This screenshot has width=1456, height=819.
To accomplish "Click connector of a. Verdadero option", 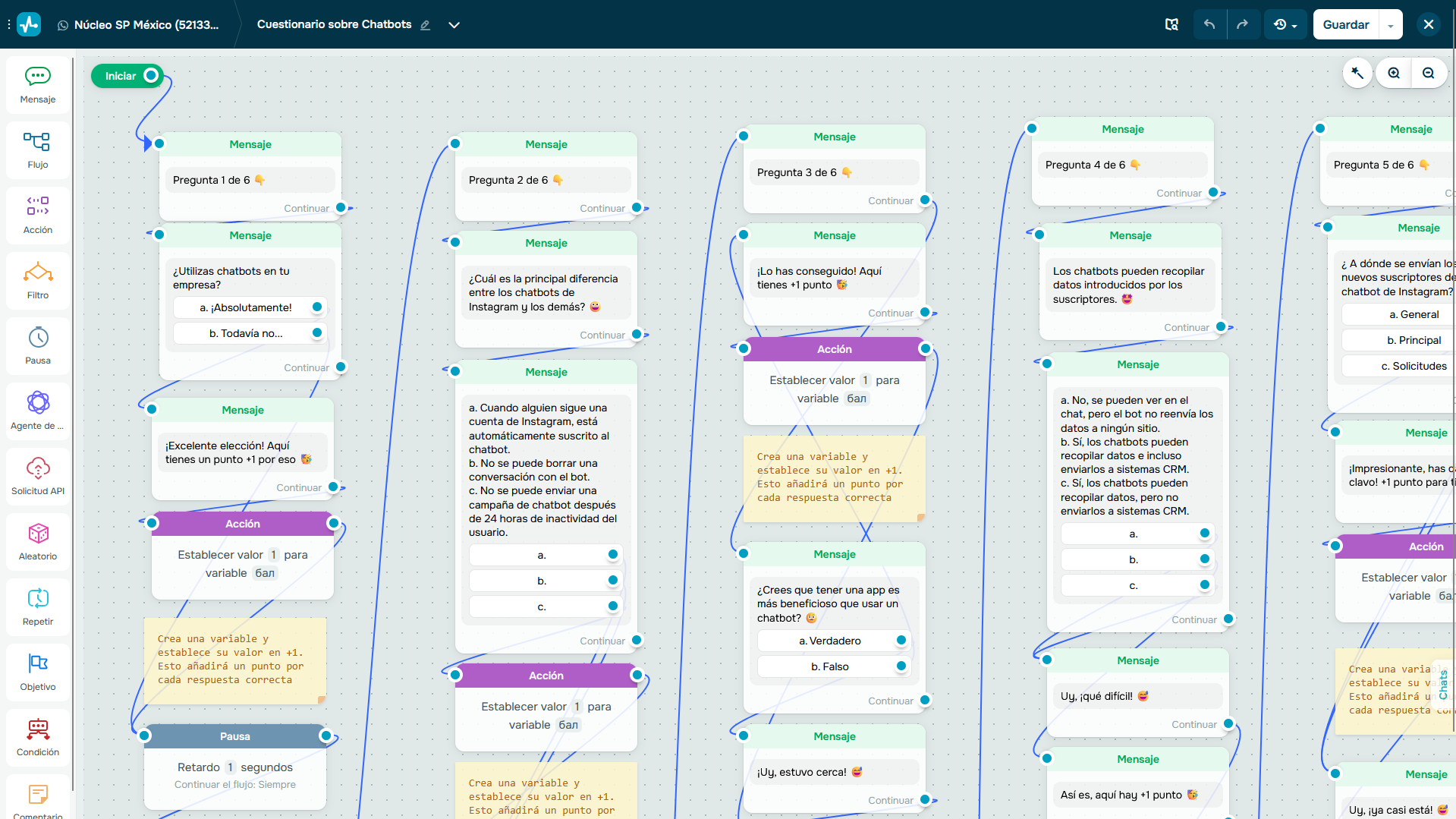I will click(901, 640).
